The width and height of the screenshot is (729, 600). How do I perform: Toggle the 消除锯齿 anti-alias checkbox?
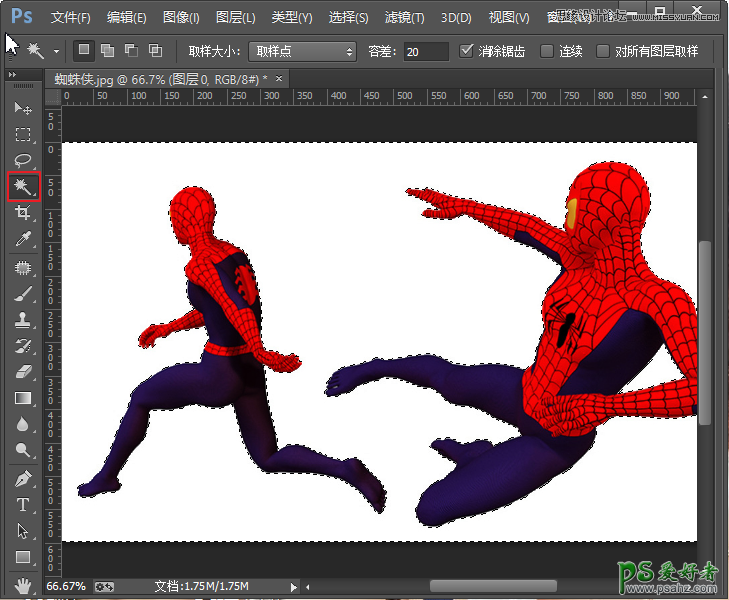(x=466, y=50)
